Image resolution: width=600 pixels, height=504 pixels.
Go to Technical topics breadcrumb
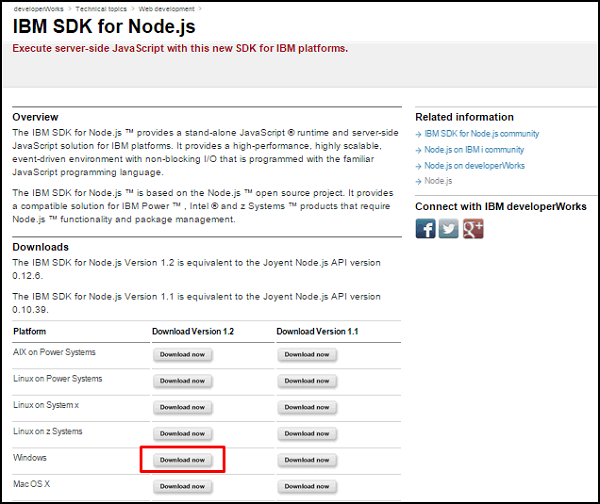click(101, 9)
